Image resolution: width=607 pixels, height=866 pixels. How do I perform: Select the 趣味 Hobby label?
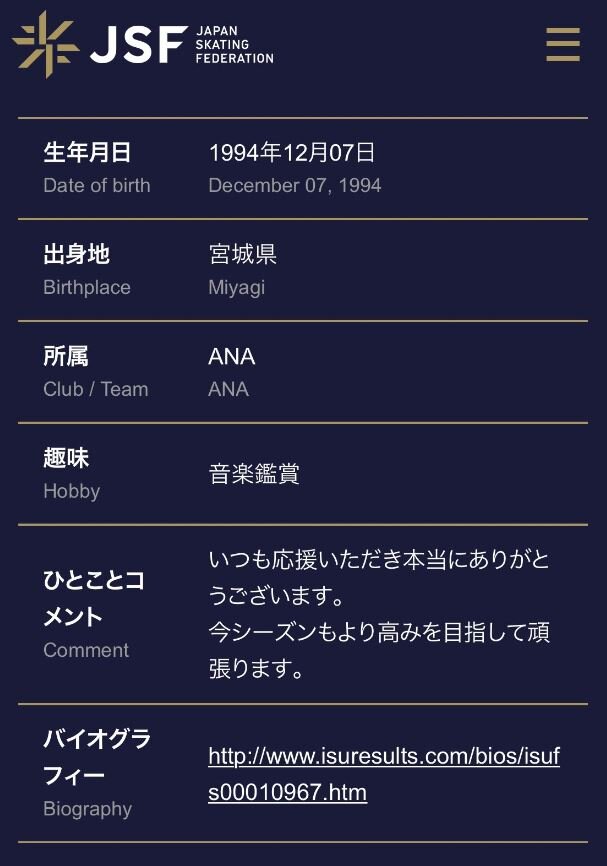click(71, 474)
